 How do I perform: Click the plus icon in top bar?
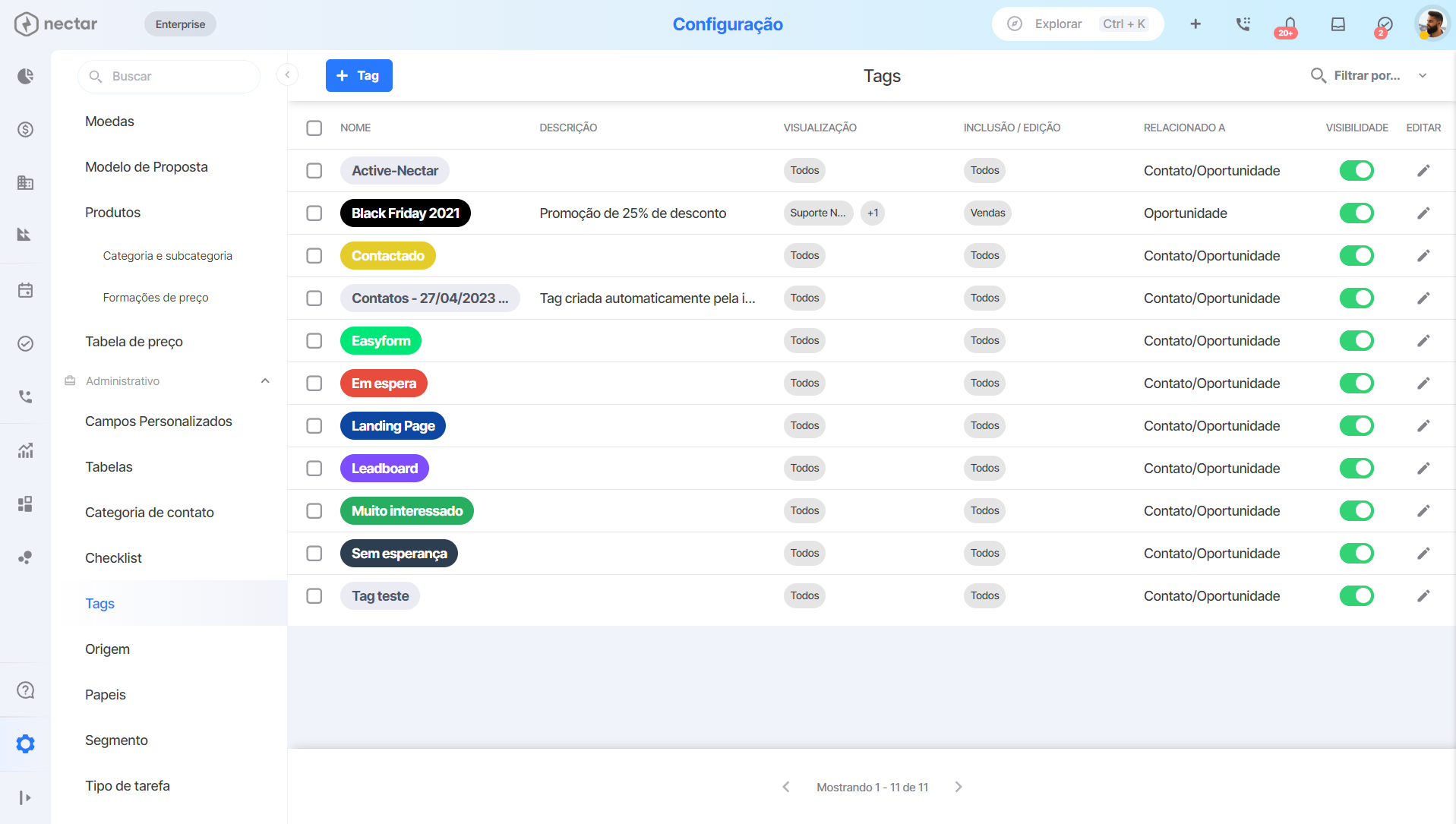click(x=1195, y=24)
